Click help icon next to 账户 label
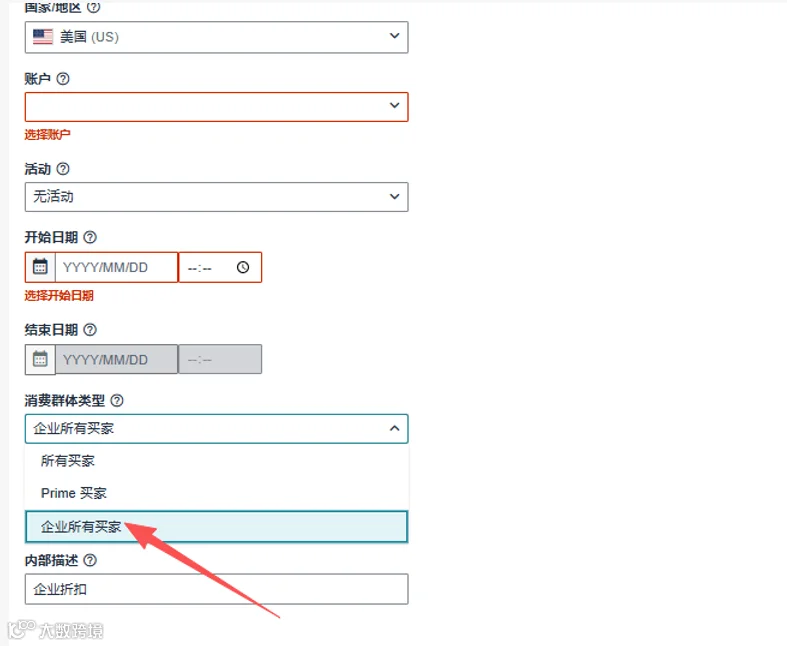 tap(63, 79)
